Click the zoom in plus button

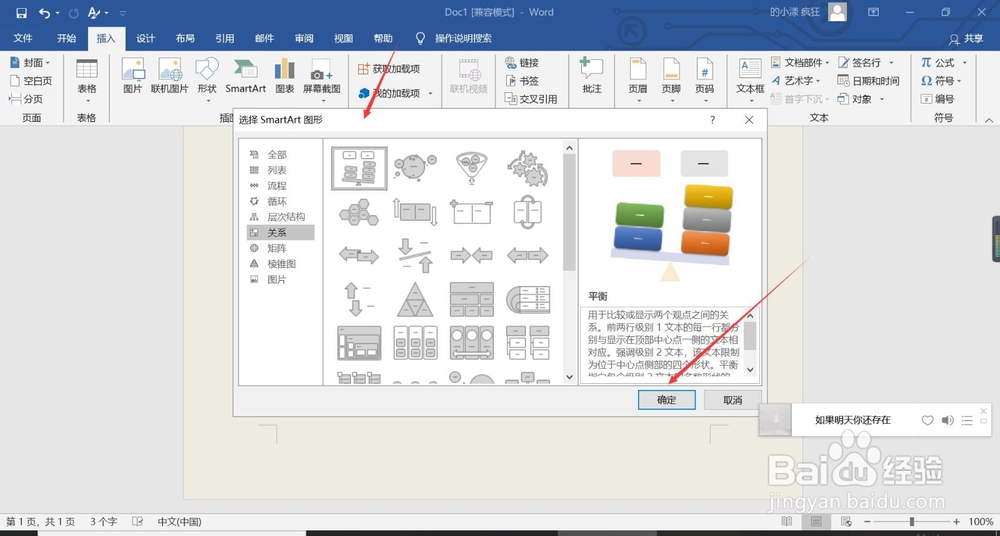click(x=956, y=521)
